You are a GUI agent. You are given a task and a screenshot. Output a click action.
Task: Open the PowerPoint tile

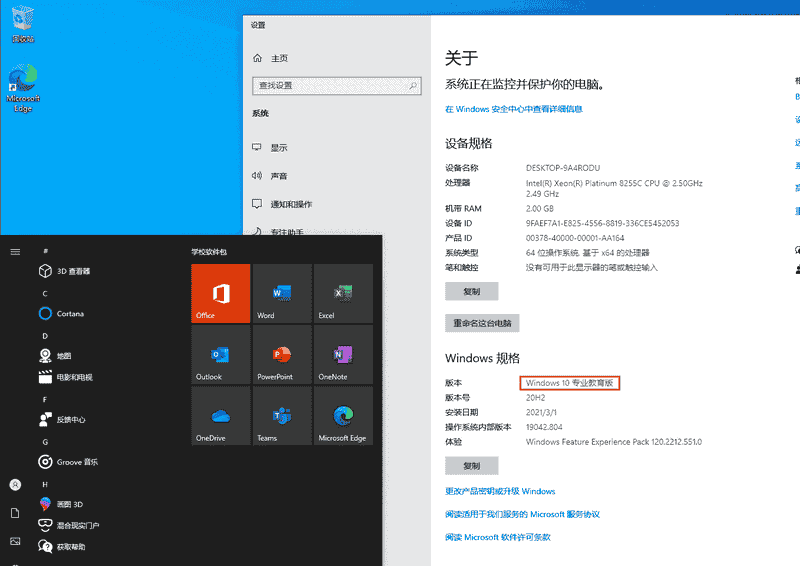click(x=282, y=354)
